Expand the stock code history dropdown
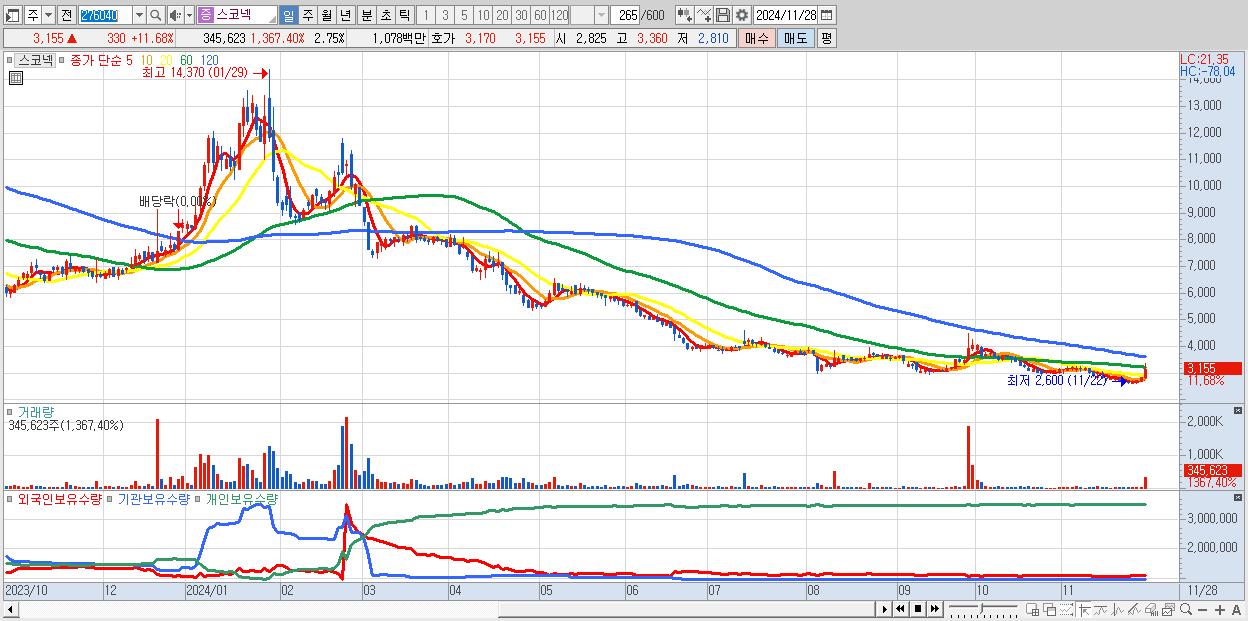The height and width of the screenshot is (621, 1248). click(139, 15)
